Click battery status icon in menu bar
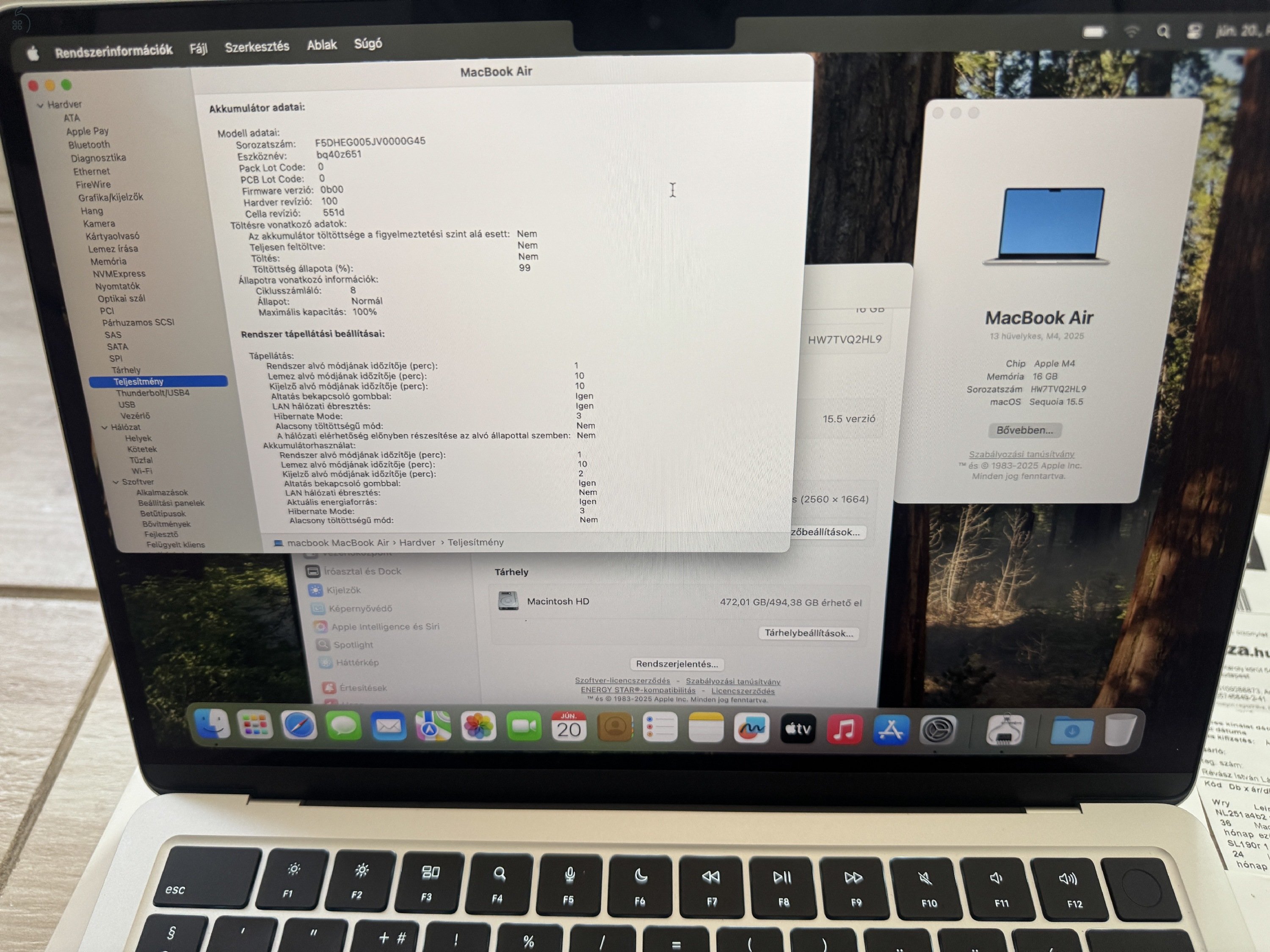The image size is (1270, 952). point(1094,32)
